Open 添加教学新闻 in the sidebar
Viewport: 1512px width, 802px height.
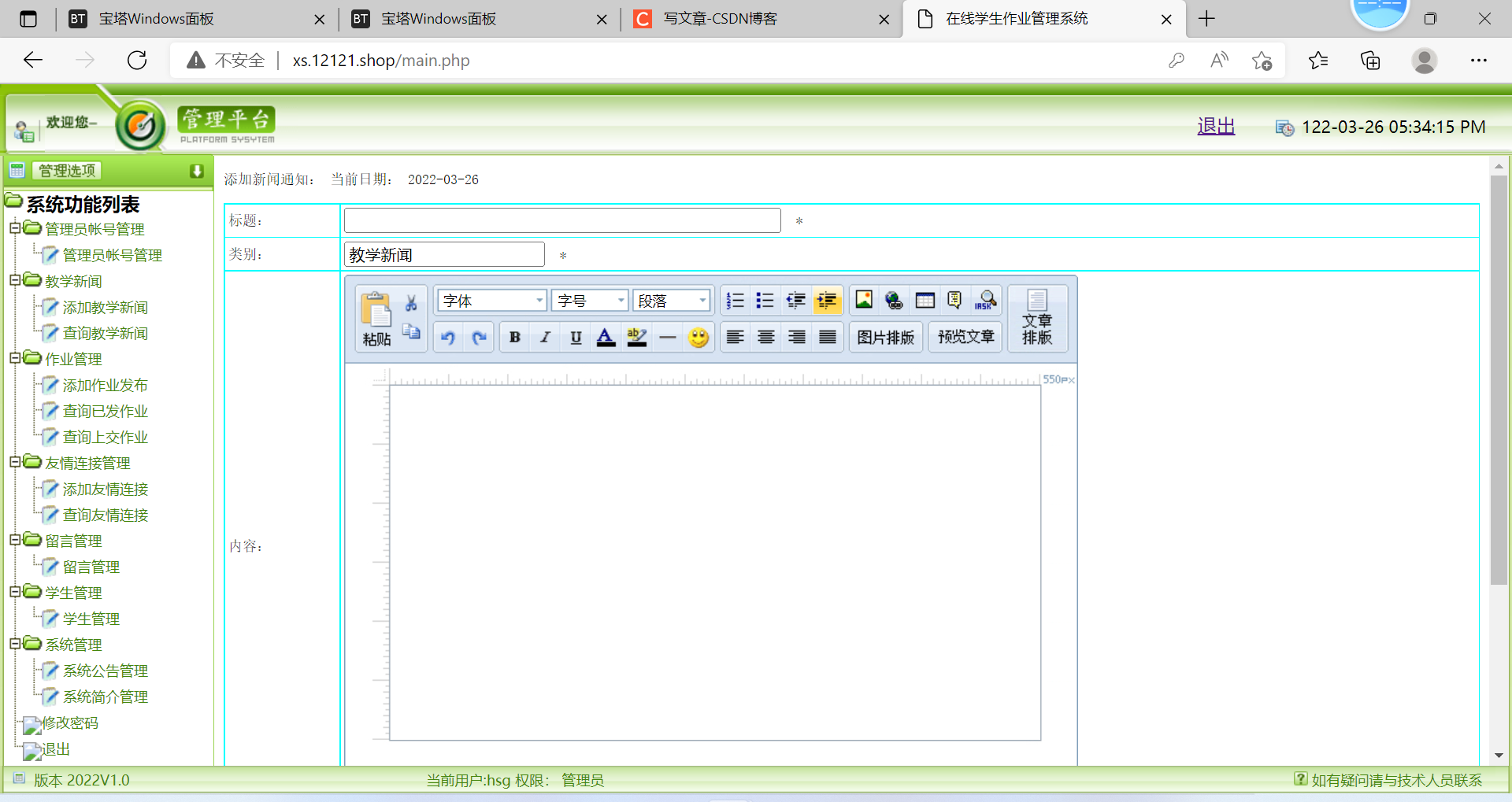(105, 307)
